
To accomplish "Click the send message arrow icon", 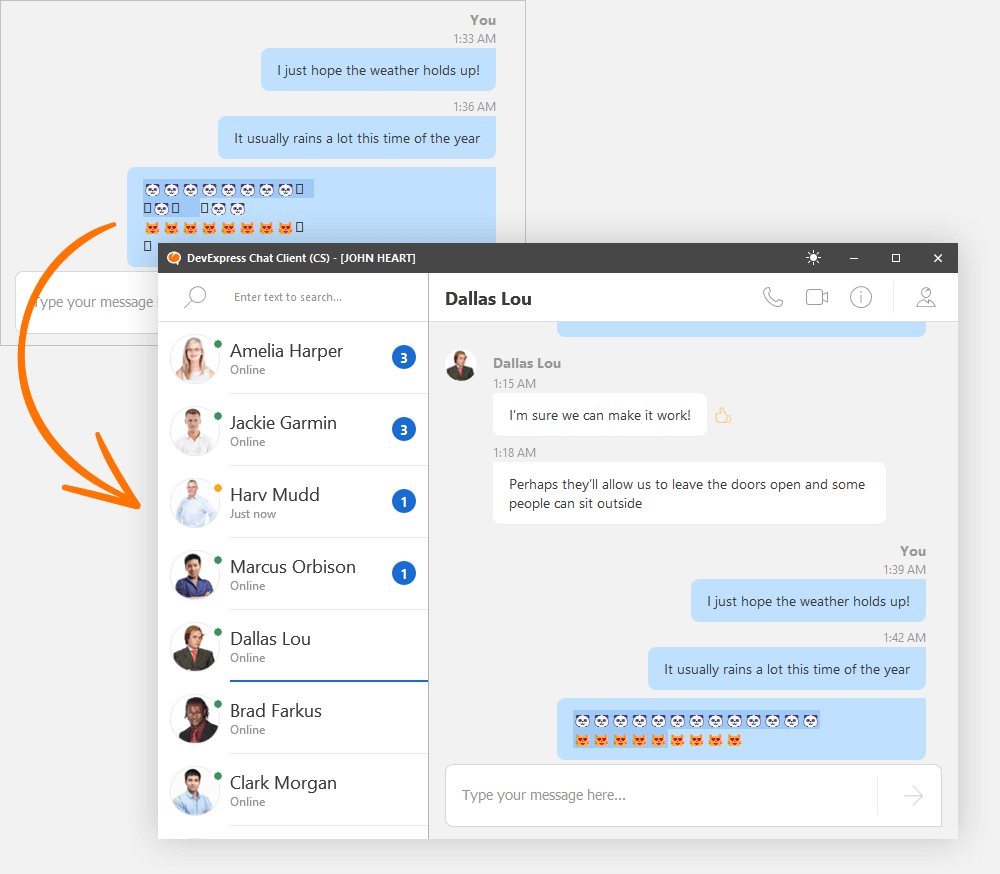I will coord(913,796).
